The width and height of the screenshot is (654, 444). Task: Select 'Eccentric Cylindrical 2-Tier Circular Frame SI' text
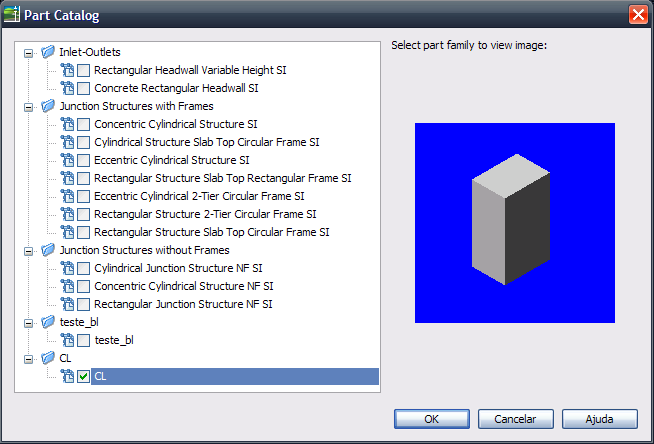pyautogui.click(x=199, y=196)
